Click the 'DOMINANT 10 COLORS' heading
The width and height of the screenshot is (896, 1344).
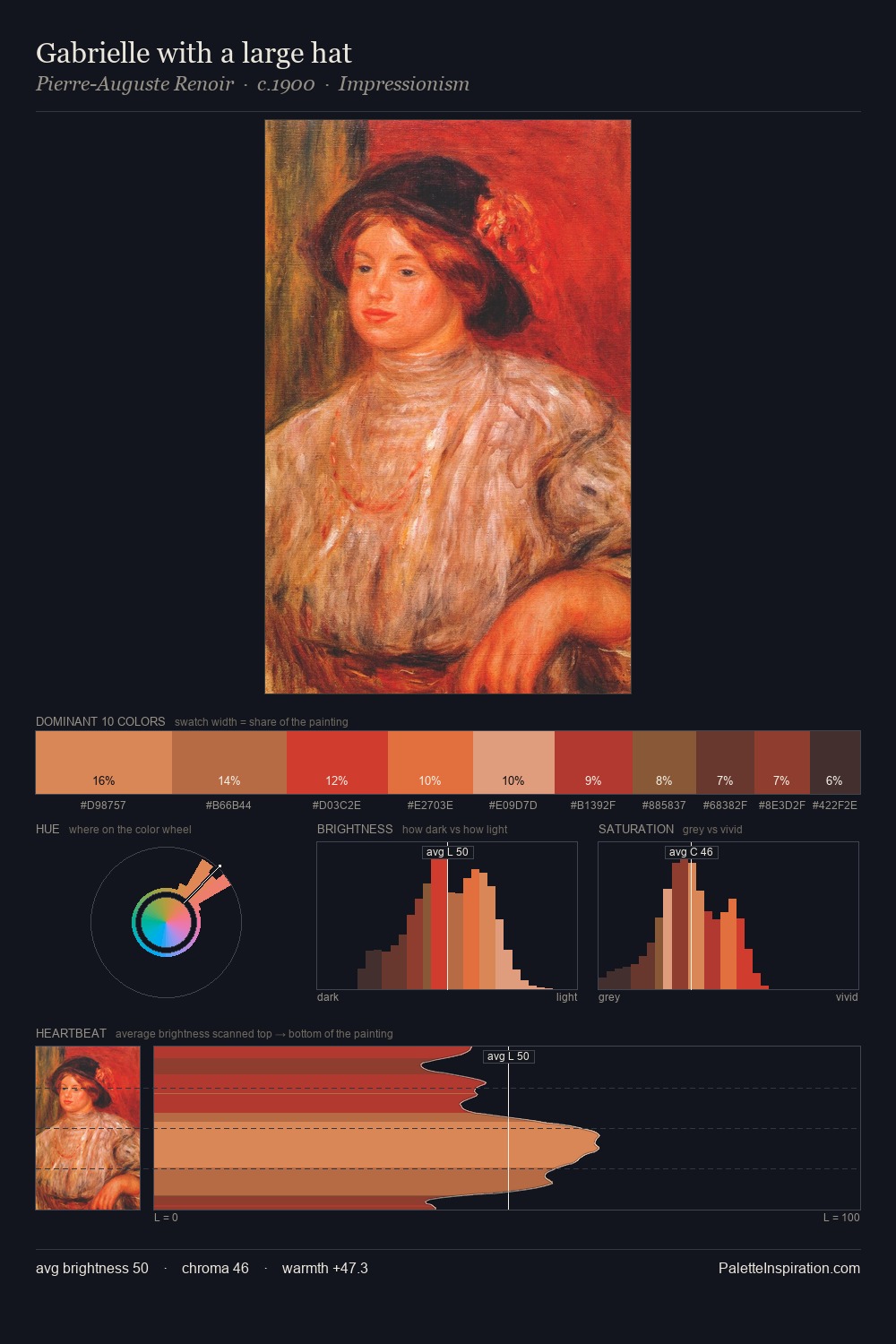pyautogui.click(x=100, y=721)
